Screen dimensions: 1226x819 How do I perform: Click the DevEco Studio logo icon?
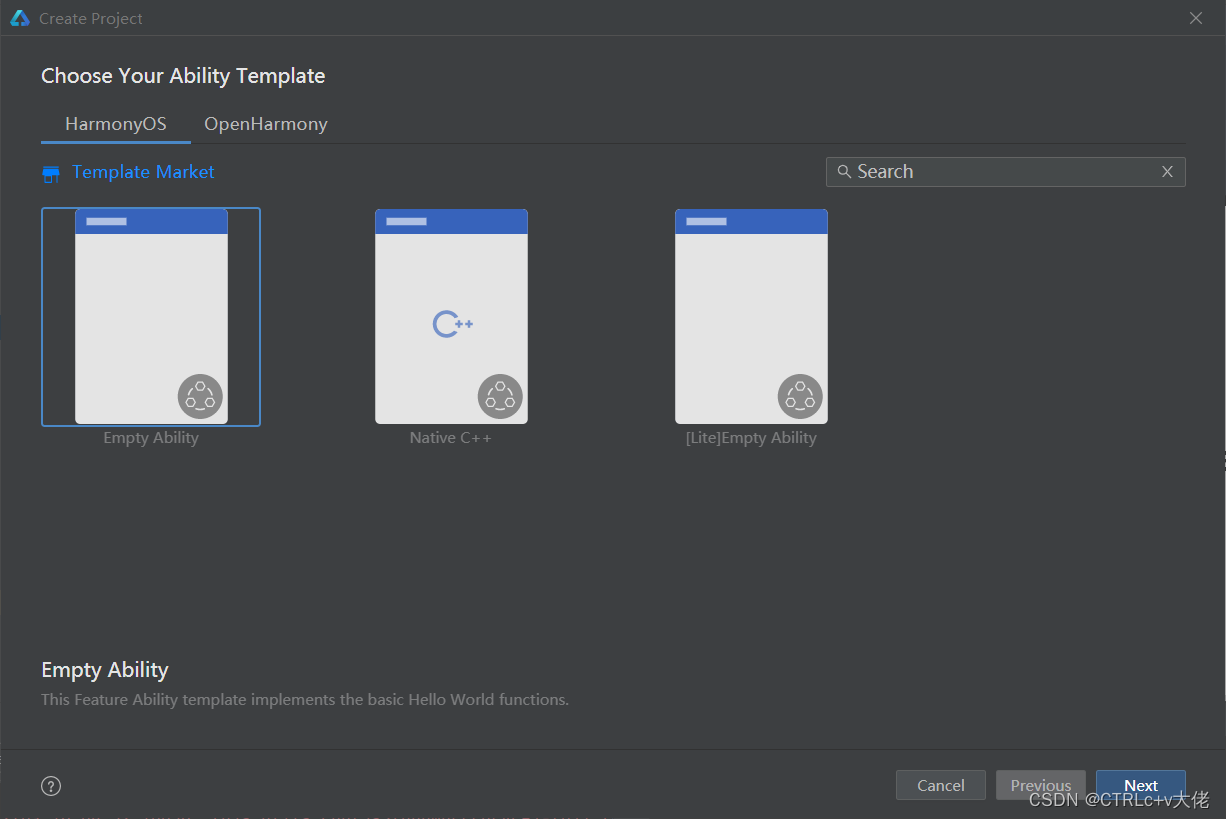pyautogui.click(x=20, y=18)
